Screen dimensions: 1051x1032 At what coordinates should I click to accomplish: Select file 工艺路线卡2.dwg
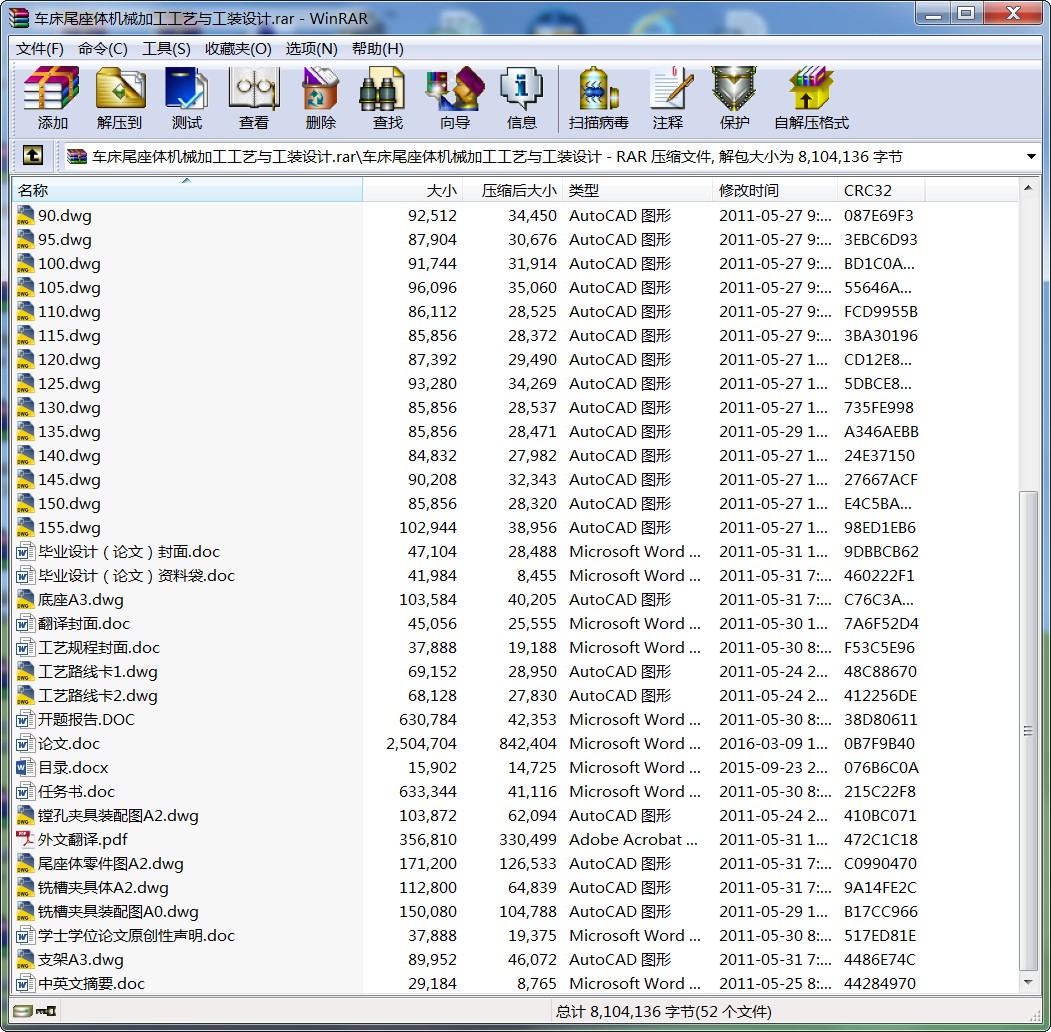pyautogui.click(x=98, y=696)
